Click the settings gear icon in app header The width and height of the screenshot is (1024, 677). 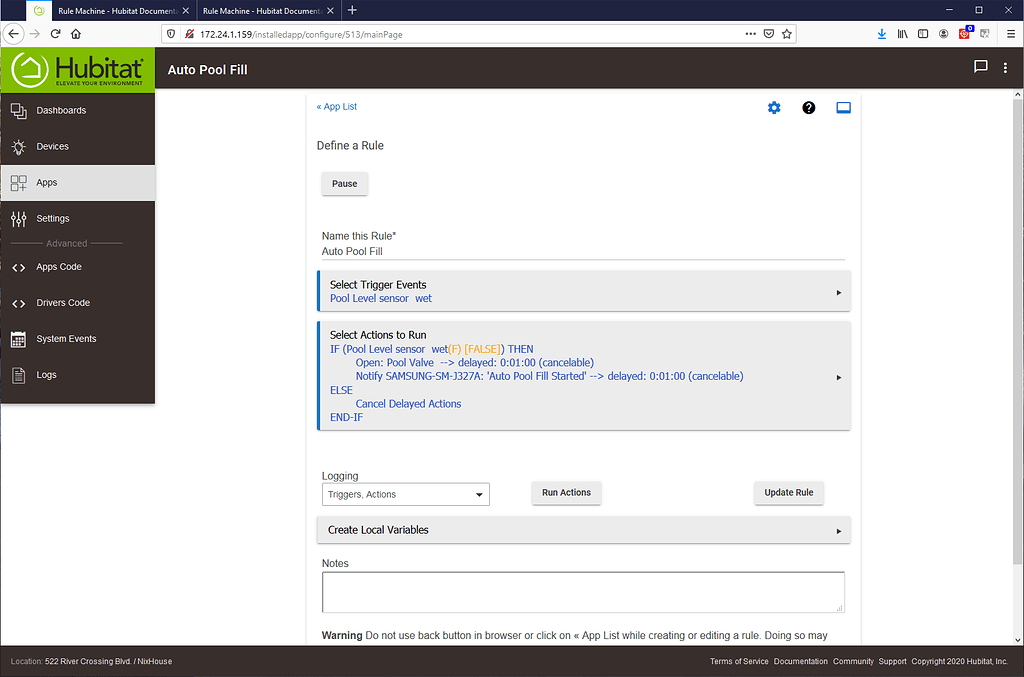click(x=773, y=108)
